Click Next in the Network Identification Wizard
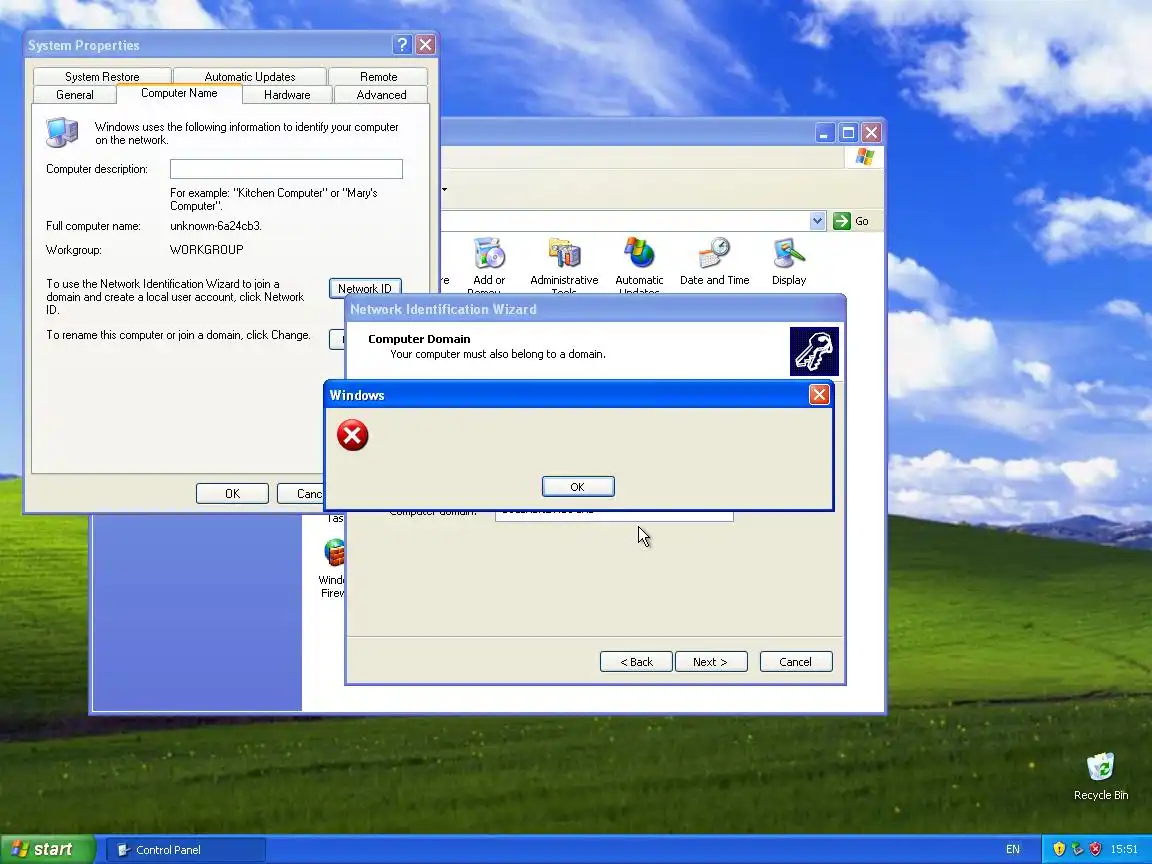Image resolution: width=1152 pixels, height=864 pixels. point(710,661)
